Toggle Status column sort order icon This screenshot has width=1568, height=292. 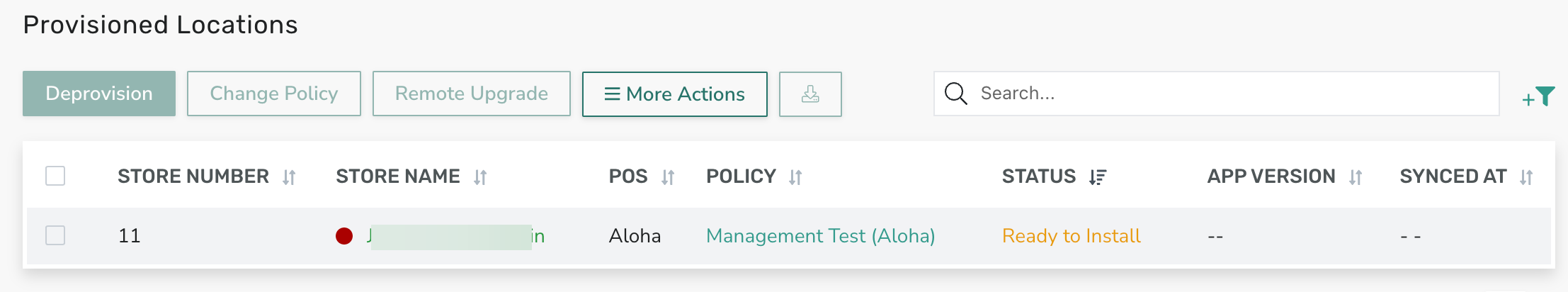[x=1098, y=177]
